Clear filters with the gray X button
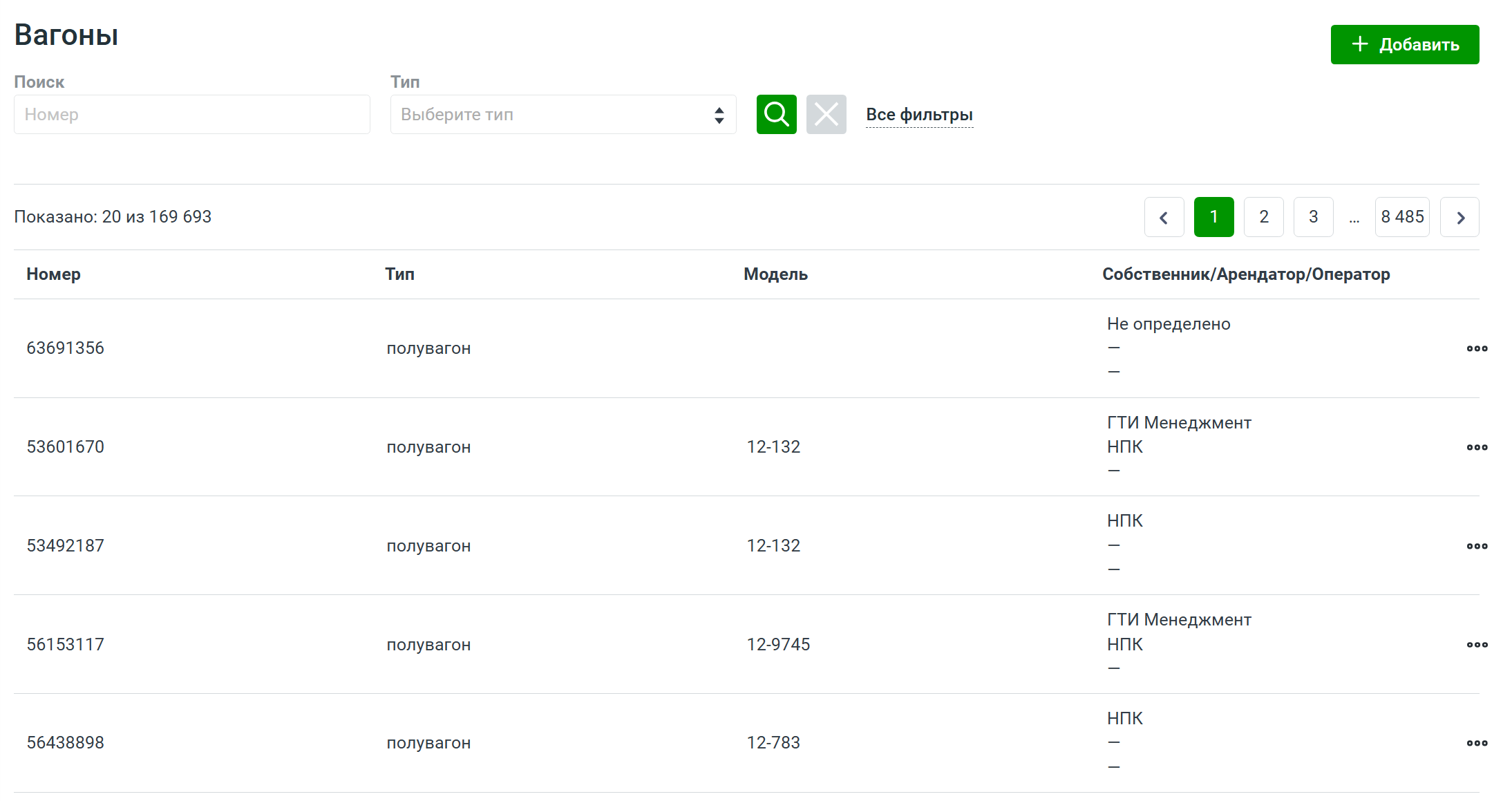The height and width of the screenshot is (801, 1512). tap(826, 115)
